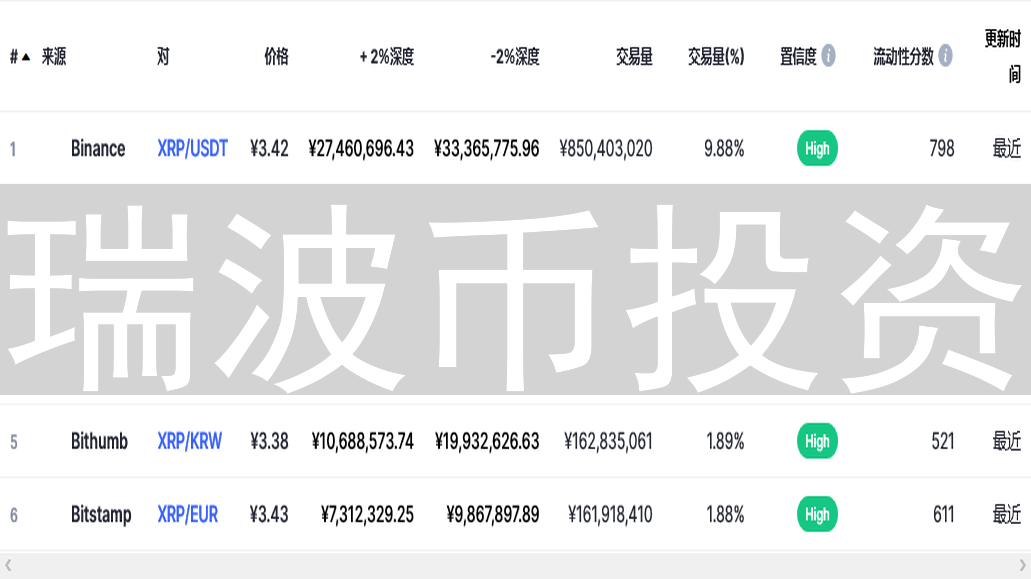Click +2% depth value ¥10,688,573.74
Screen dimensions: 1031x579
[363, 441]
